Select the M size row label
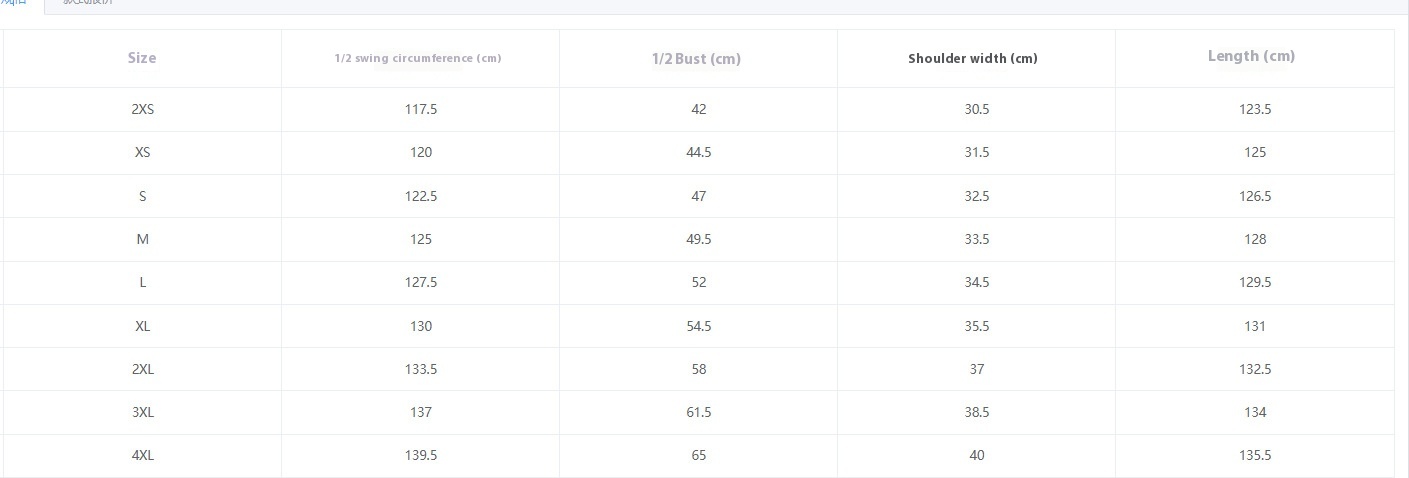1409x478 pixels. click(x=142, y=239)
